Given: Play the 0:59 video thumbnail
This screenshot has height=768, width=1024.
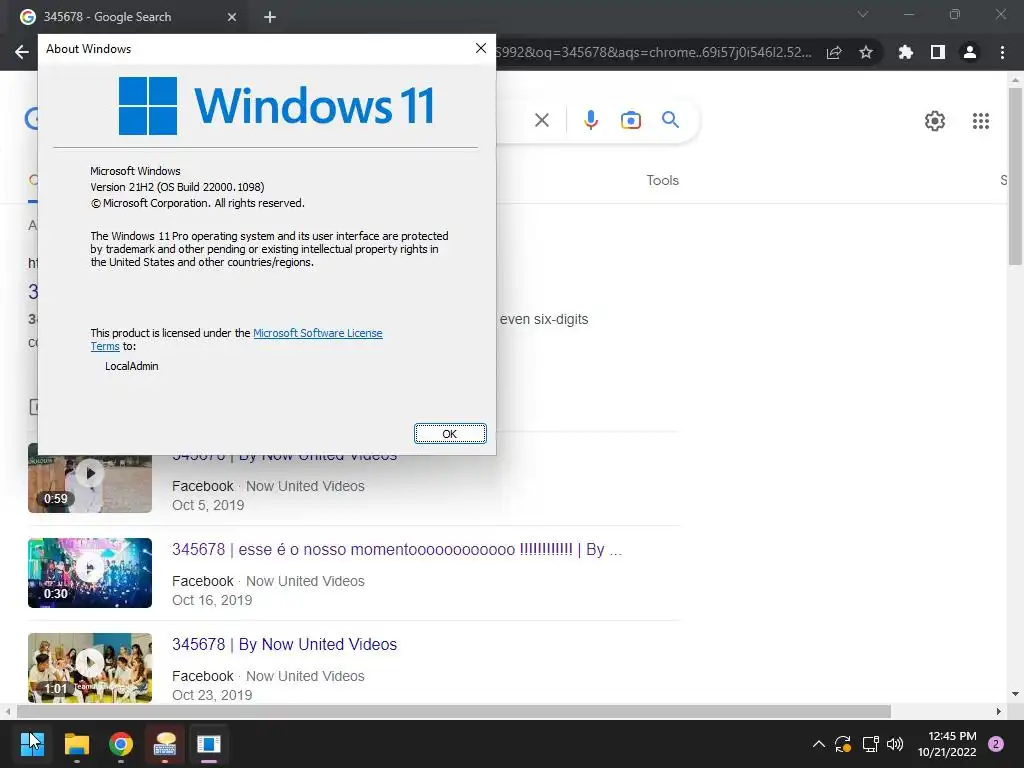Looking at the screenshot, I should click(x=90, y=477).
